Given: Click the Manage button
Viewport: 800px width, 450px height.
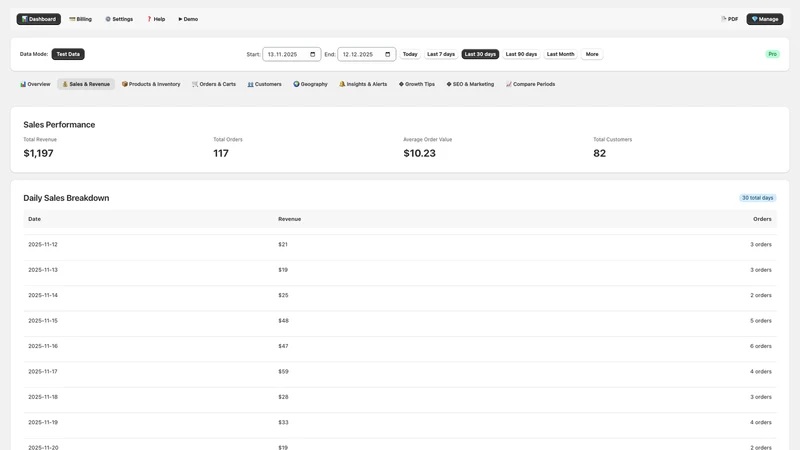Looking at the screenshot, I should (765, 19).
